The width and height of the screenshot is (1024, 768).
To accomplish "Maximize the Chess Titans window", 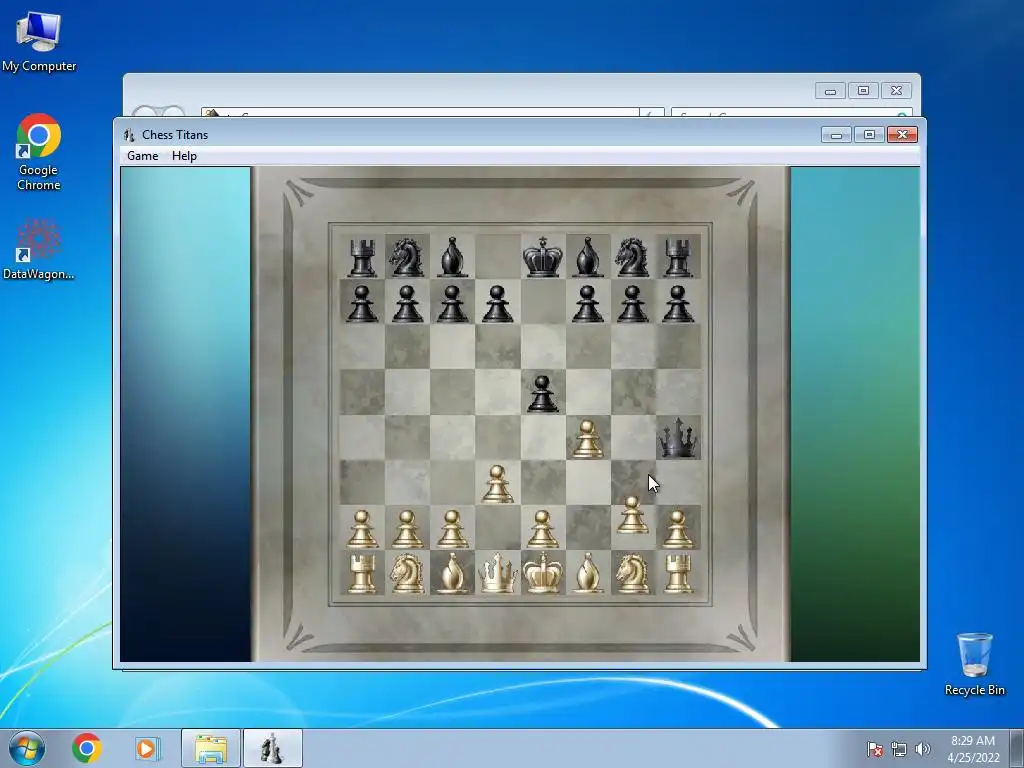I will pos(869,135).
